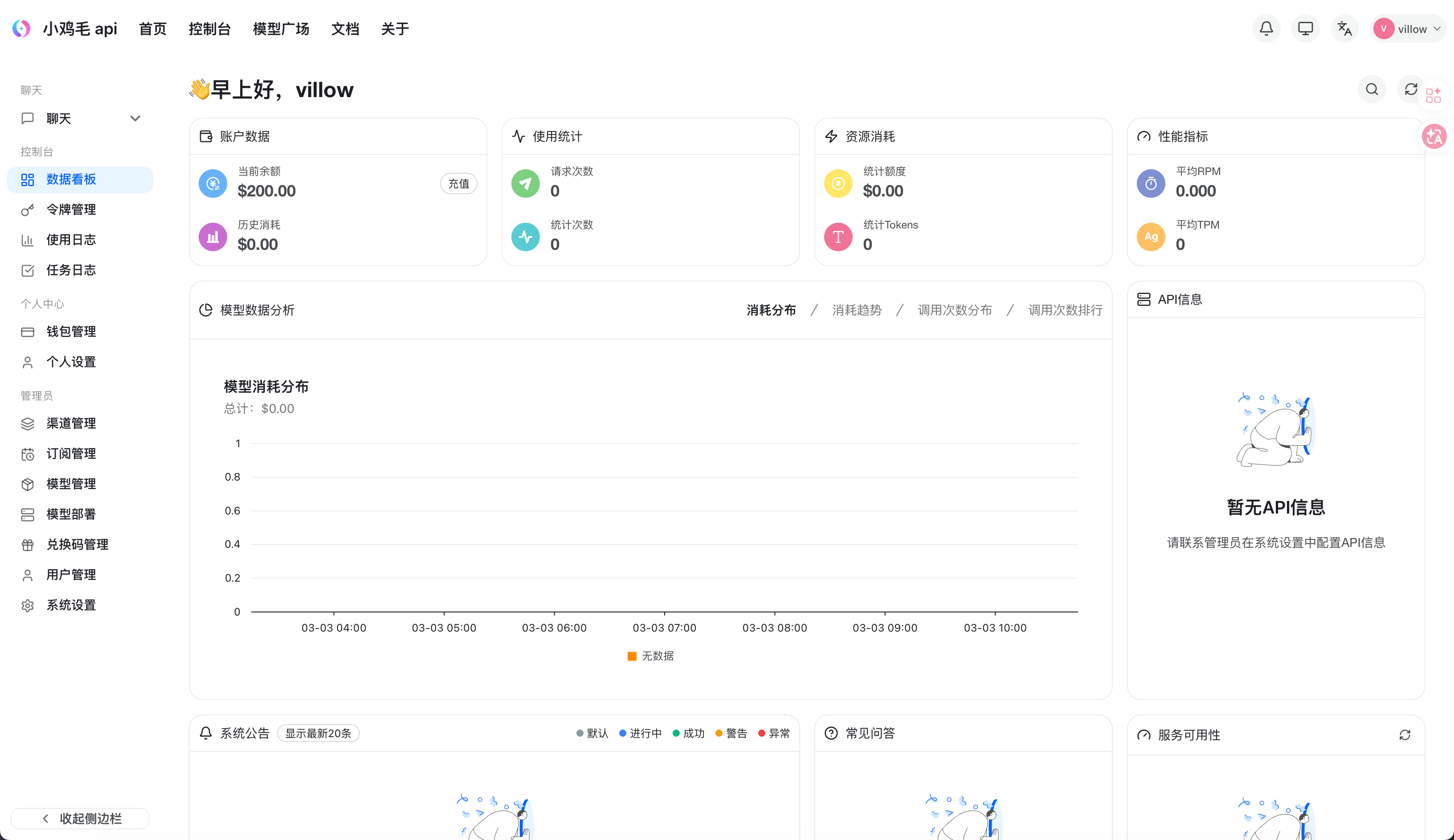Collapse the sidebar with 收起侧边栏
Screen dimensions: 1454x840
click(x=80, y=818)
